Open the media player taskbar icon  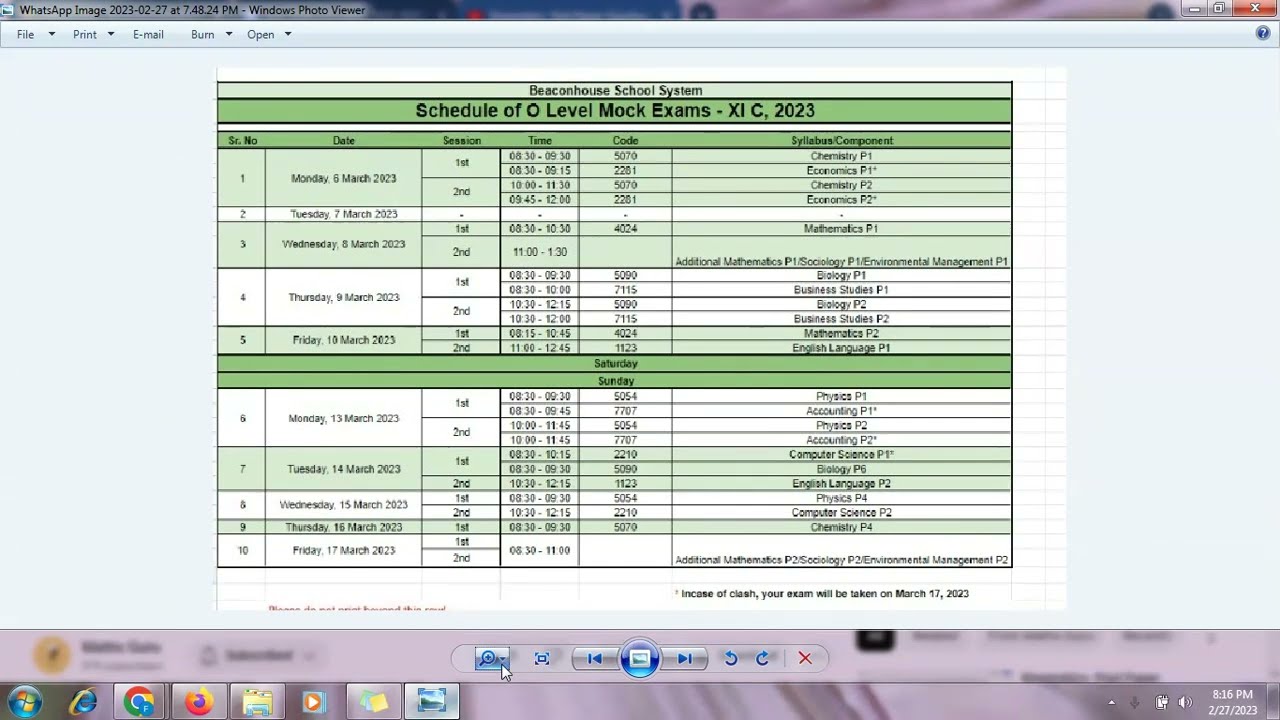click(314, 702)
